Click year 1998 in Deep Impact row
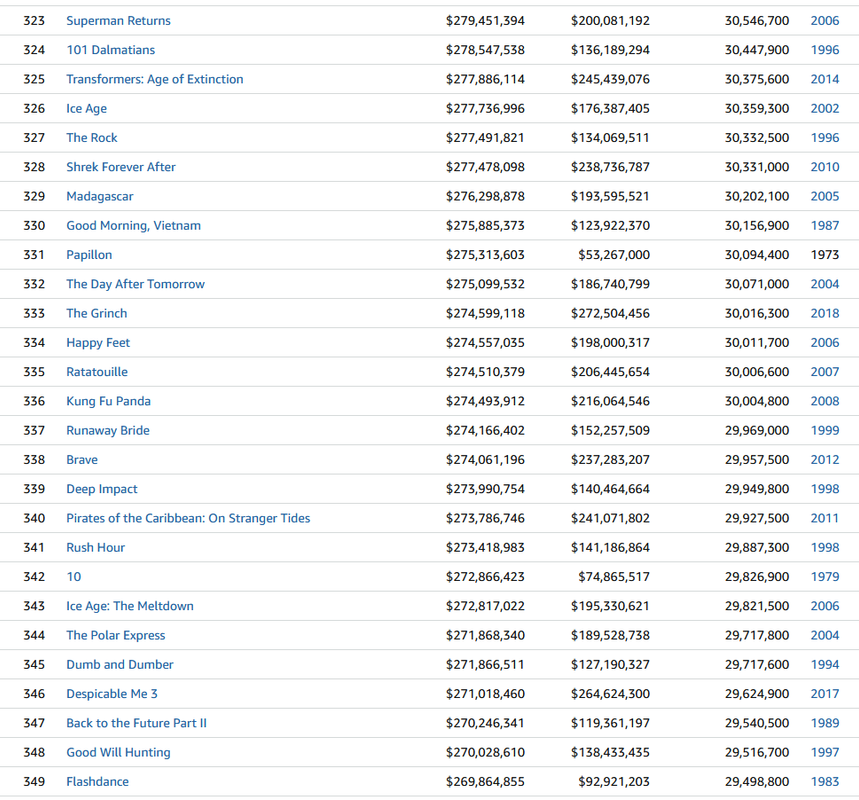 [824, 489]
